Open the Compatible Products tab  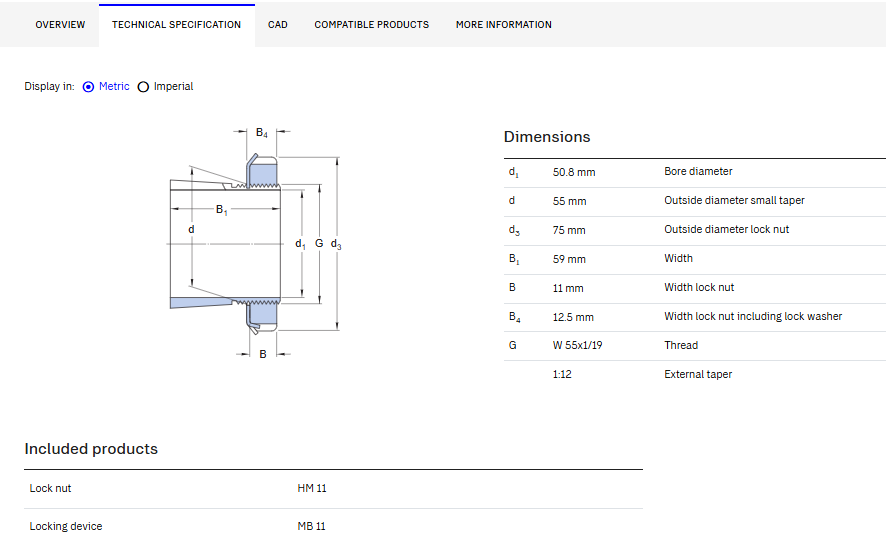pyautogui.click(x=371, y=25)
